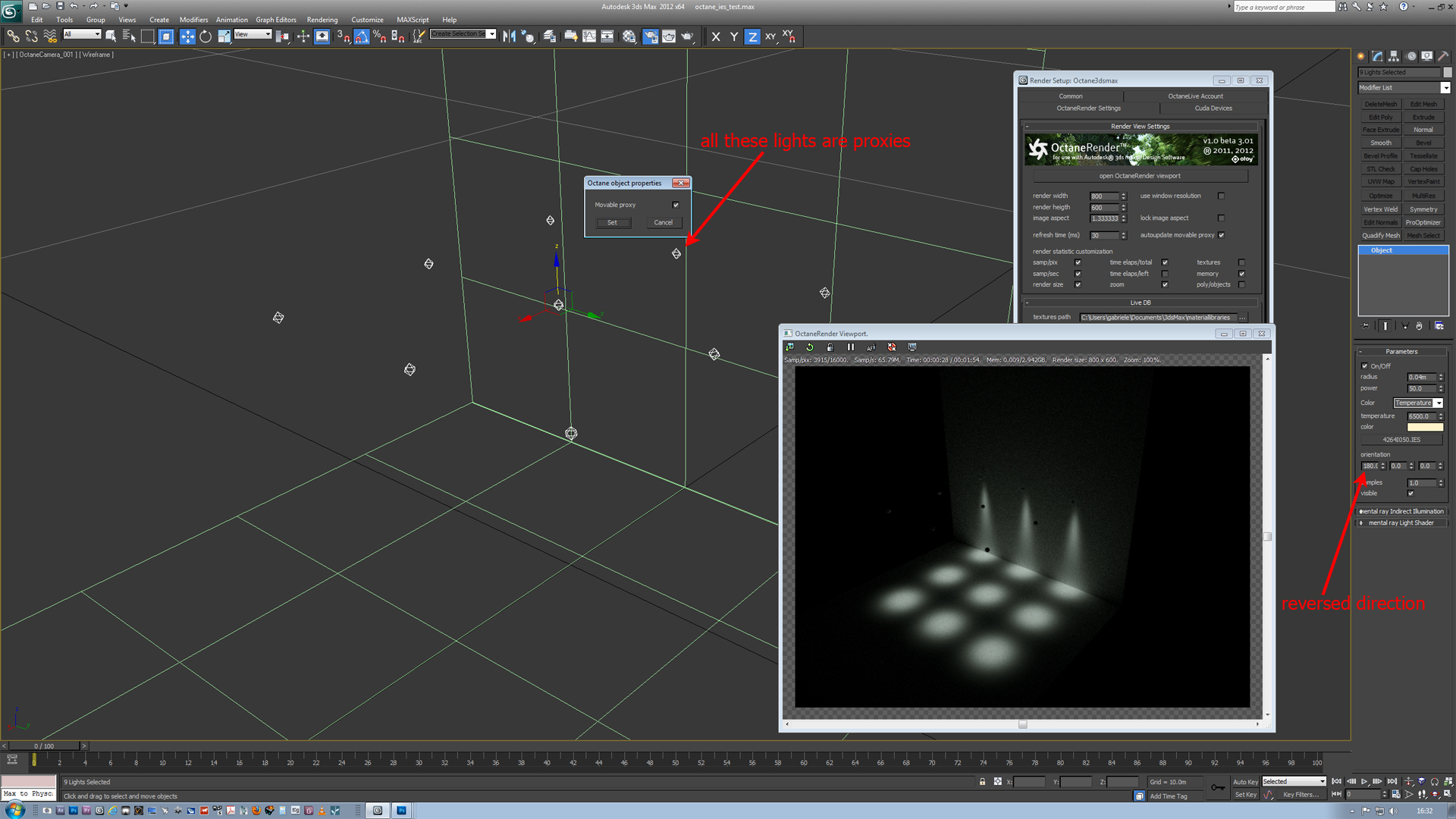This screenshot has height=819, width=1456.
Task: Expand the Modifier List dropdown
Action: pyautogui.click(x=1445, y=88)
